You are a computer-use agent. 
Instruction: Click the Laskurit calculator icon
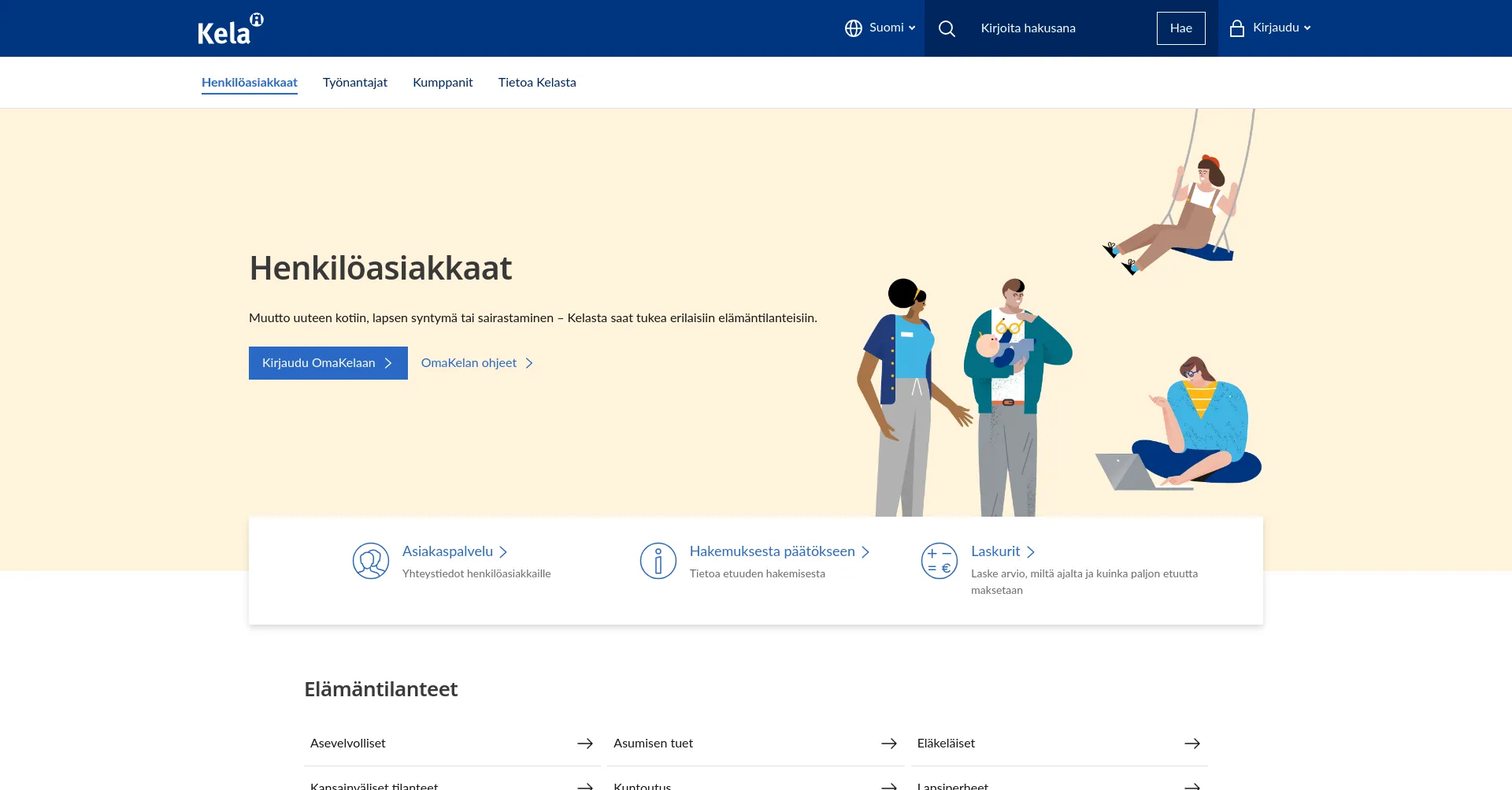[x=939, y=561]
